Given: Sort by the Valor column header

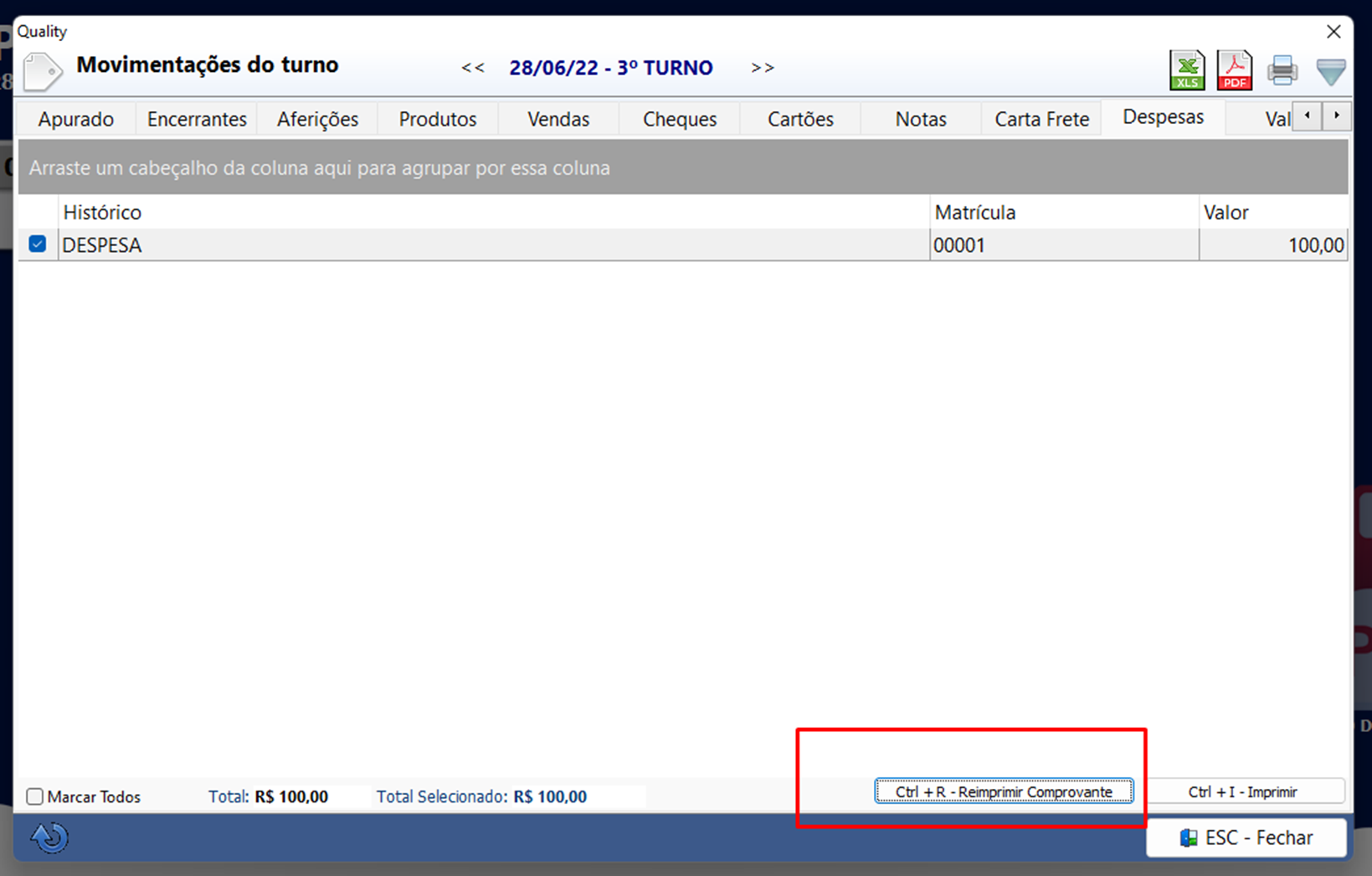Looking at the screenshot, I should pyautogui.click(x=1273, y=213).
